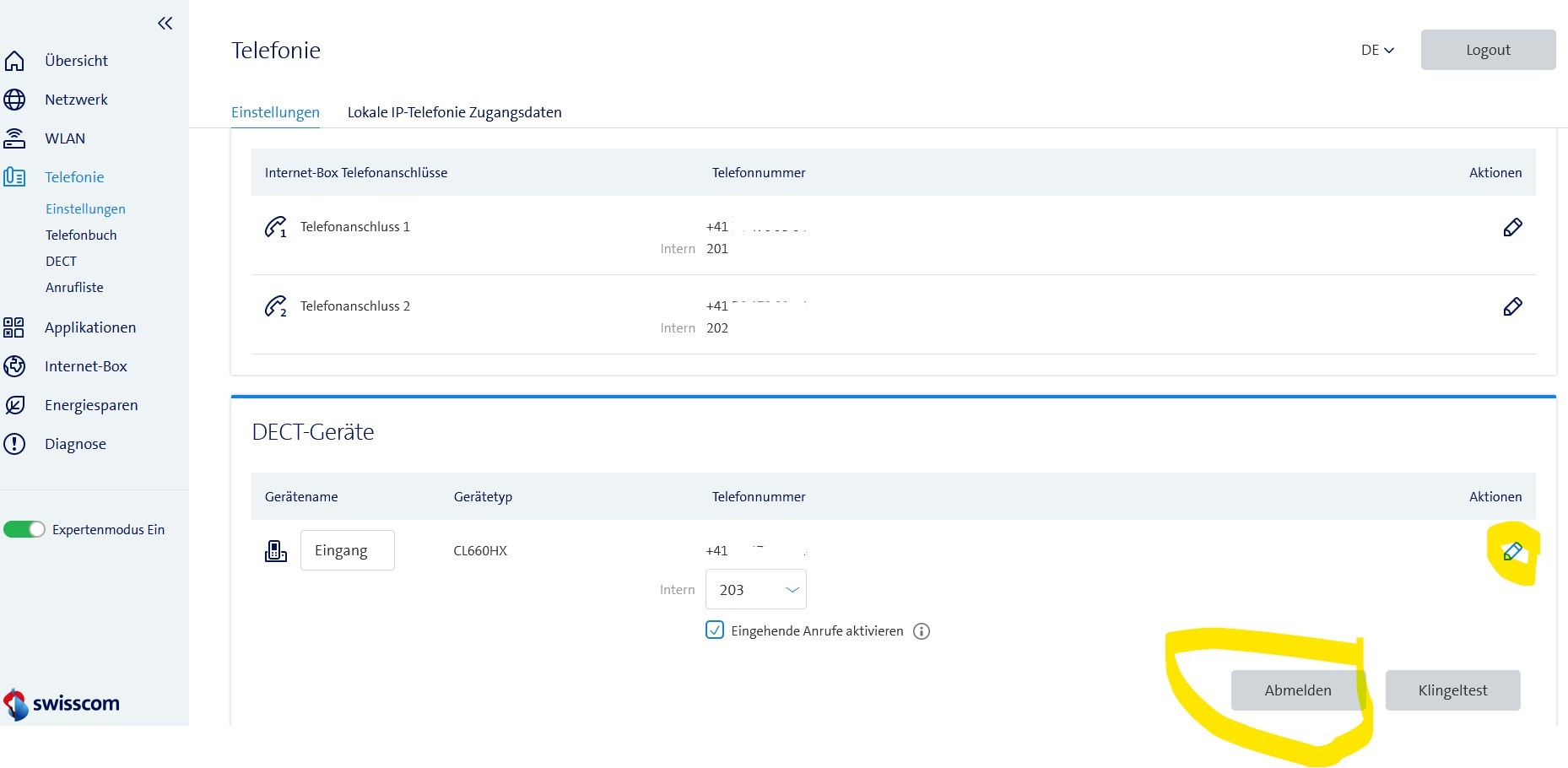Click the edit pencil for Telefonanschluss 2
This screenshot has width=1568, height=768.
[1512, 306]
